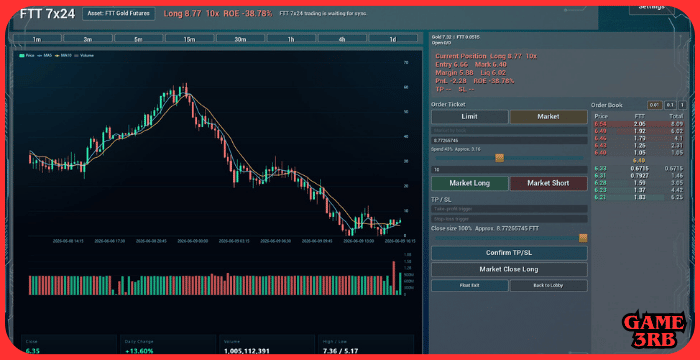Viewport: 700px width, 360px height.
Task: Switch chart to 5m timeframe
Action: point(138,39)
